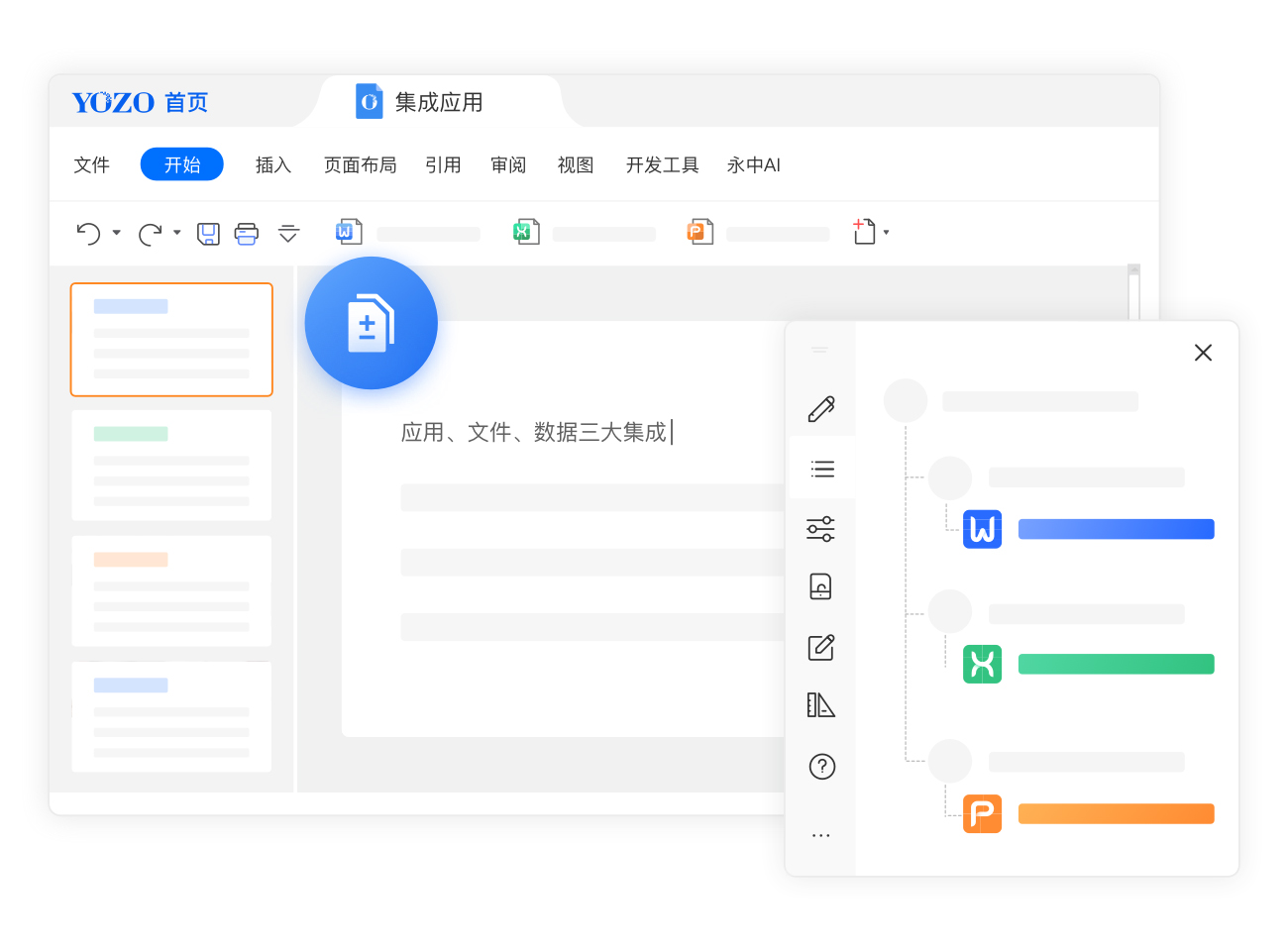Image resolution: width=1288 pixels, height=951 pixels.
Task: Click the new document icon with red plus
Action: point(864,232)
